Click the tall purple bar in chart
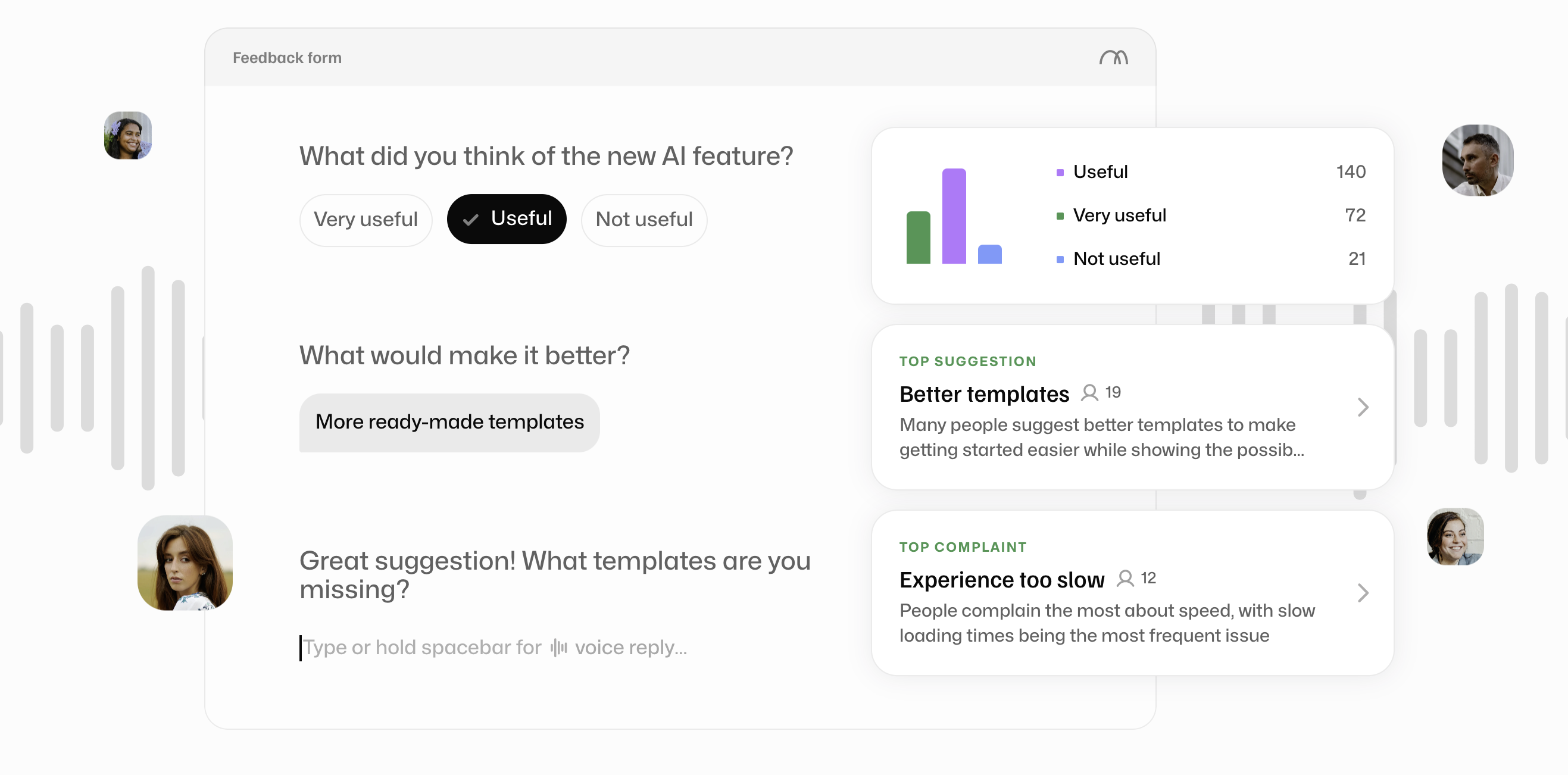 click(x=953, y=216)
